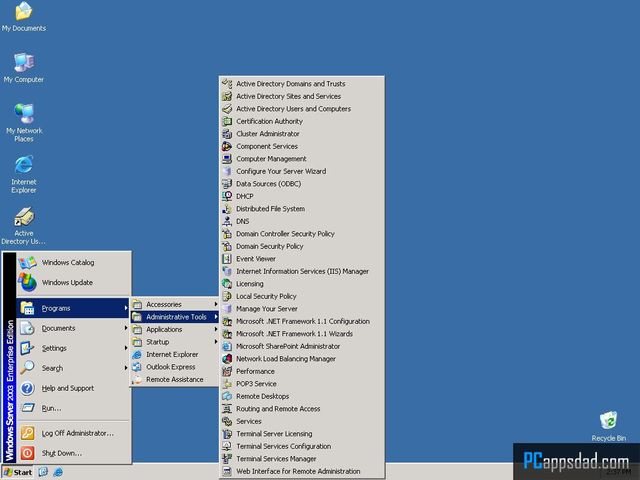Open Help and Support
640x480 pixels.
73,388
